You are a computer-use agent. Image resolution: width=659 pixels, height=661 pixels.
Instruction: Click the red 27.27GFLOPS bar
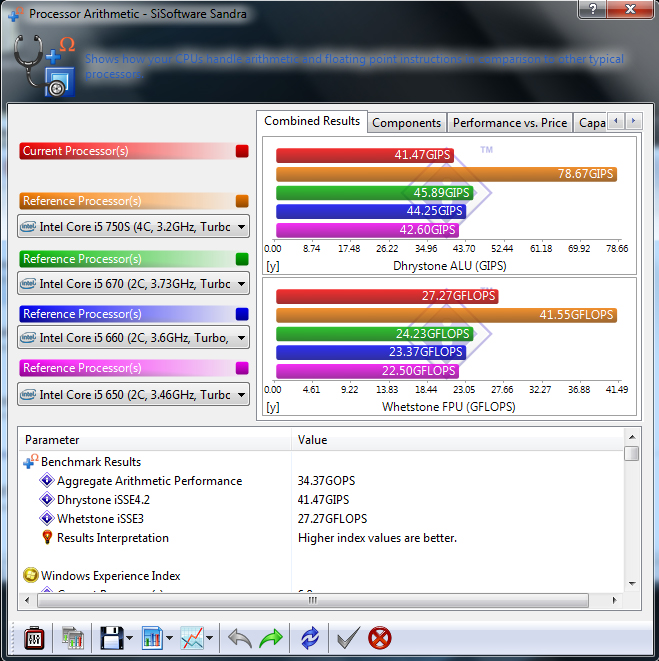(387, 296)
